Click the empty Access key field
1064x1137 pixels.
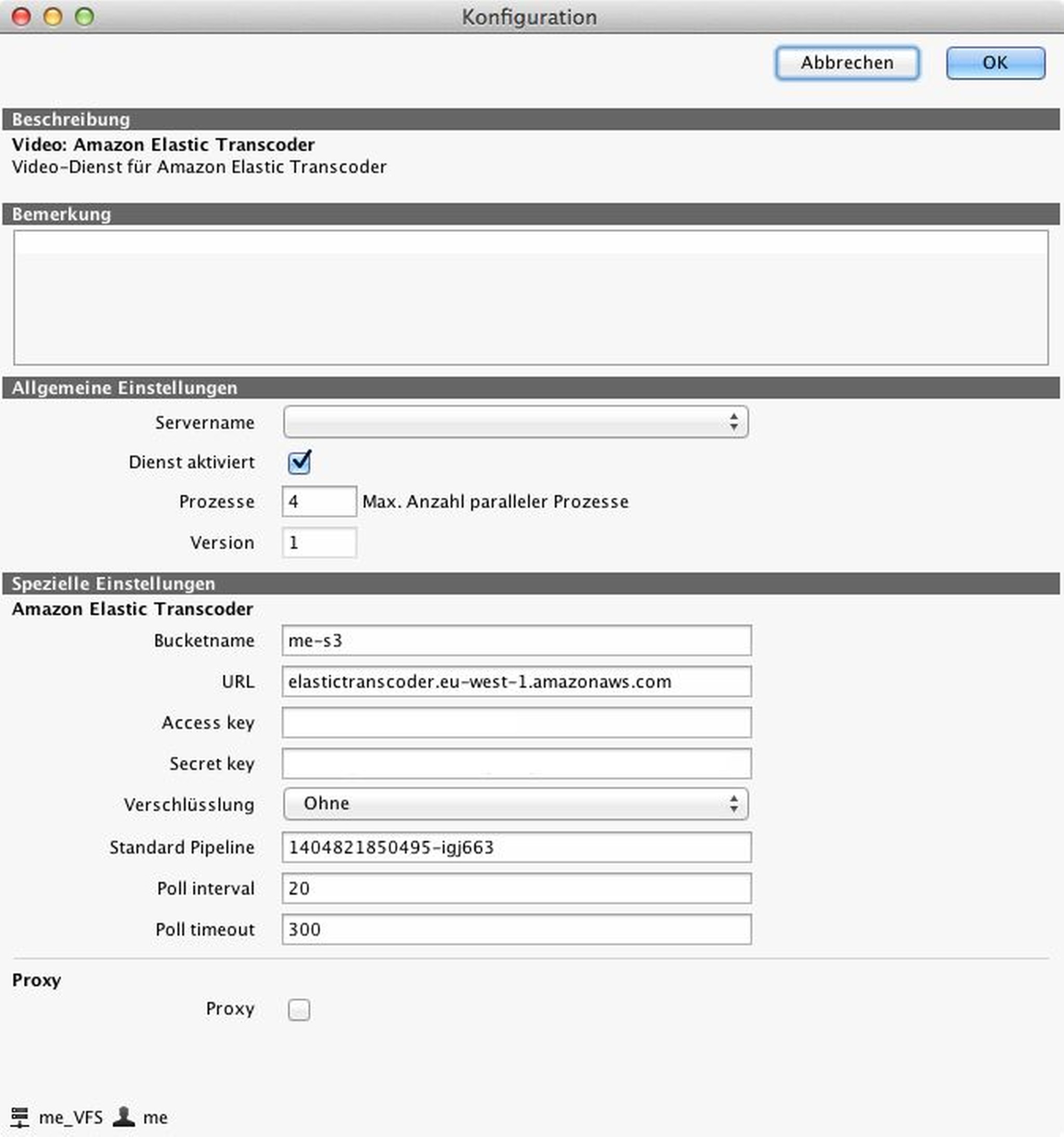coord(516,723)
